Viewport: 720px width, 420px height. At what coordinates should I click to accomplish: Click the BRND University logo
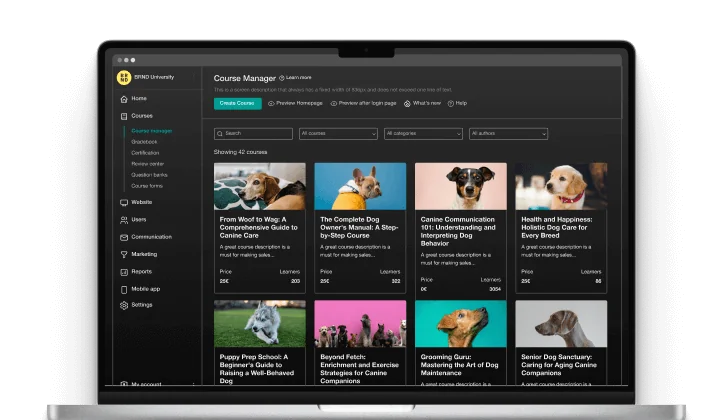click(x=124, y=77)
